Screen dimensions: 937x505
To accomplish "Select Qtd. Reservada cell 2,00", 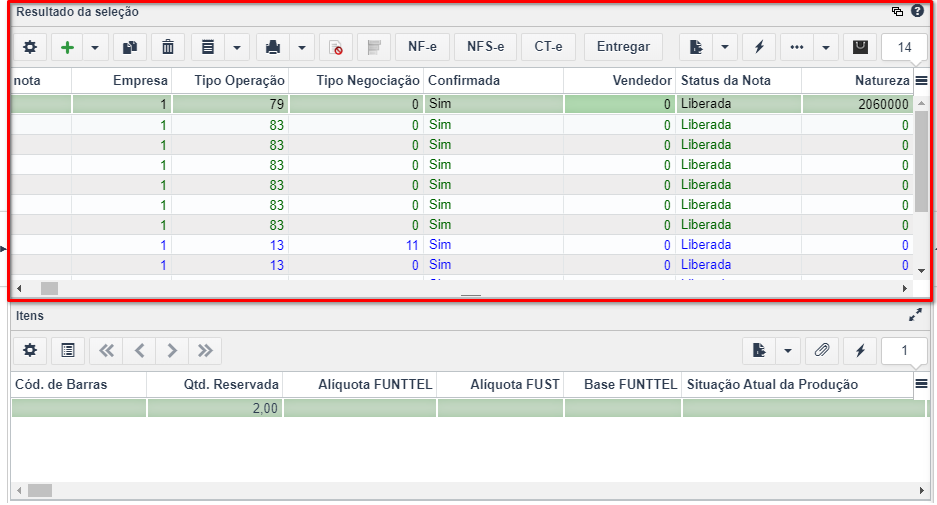I will click(x=215, y=408).
